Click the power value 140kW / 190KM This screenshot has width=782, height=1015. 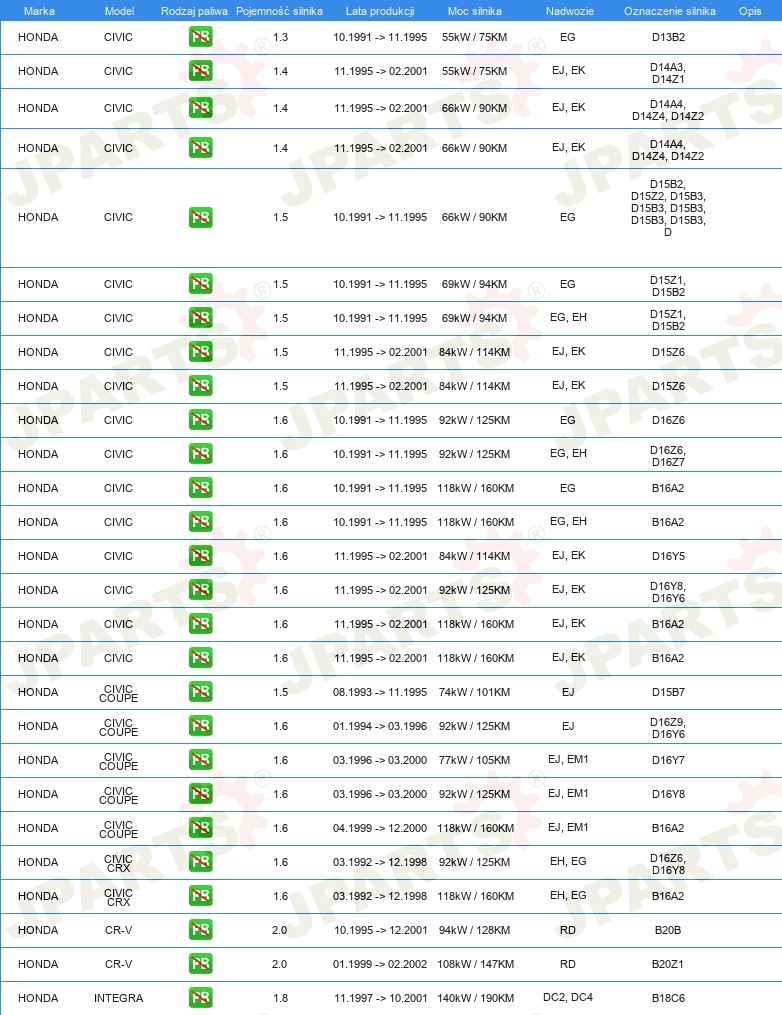click(x=476, y=998)
